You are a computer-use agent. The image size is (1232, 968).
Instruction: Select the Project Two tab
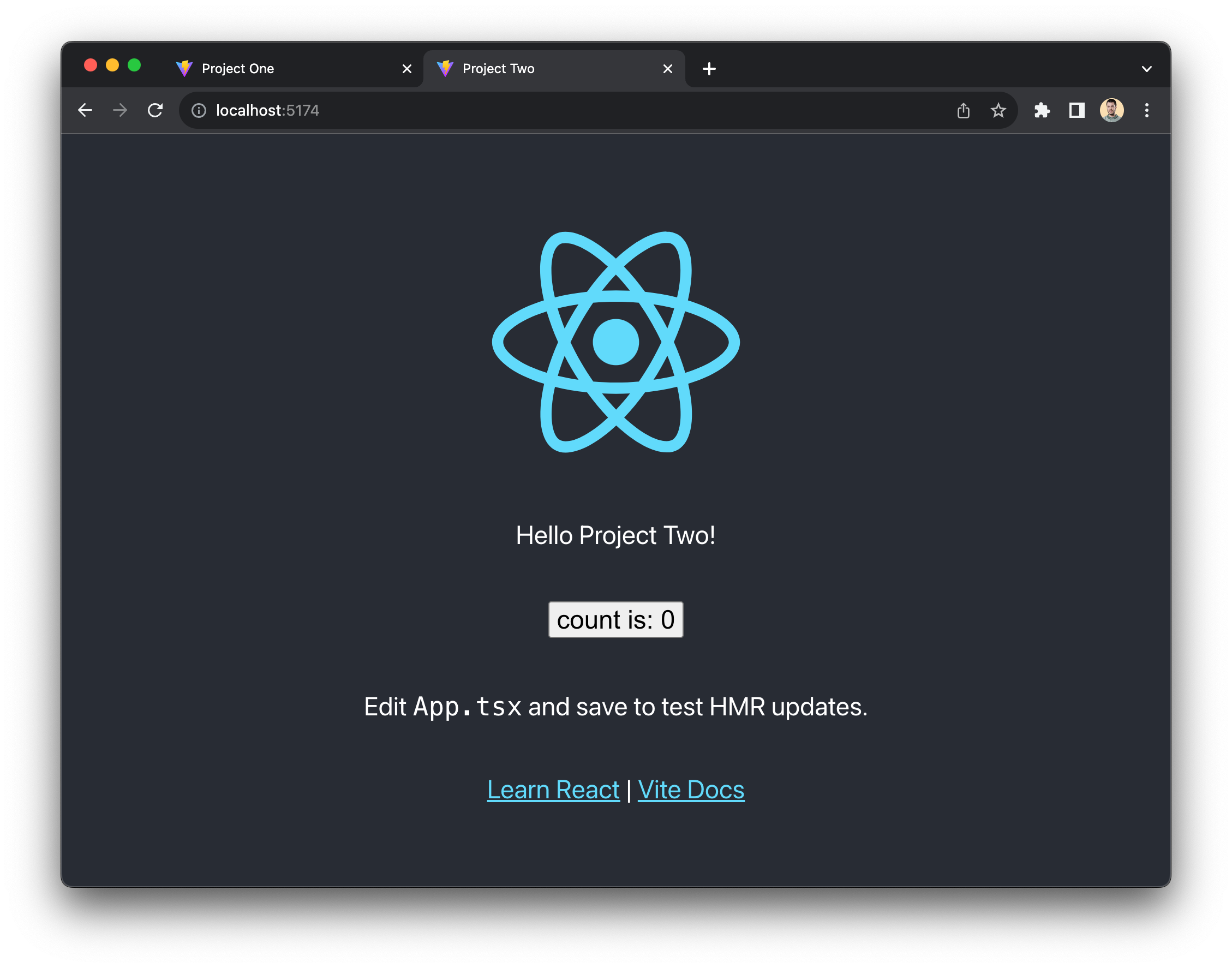554,69
